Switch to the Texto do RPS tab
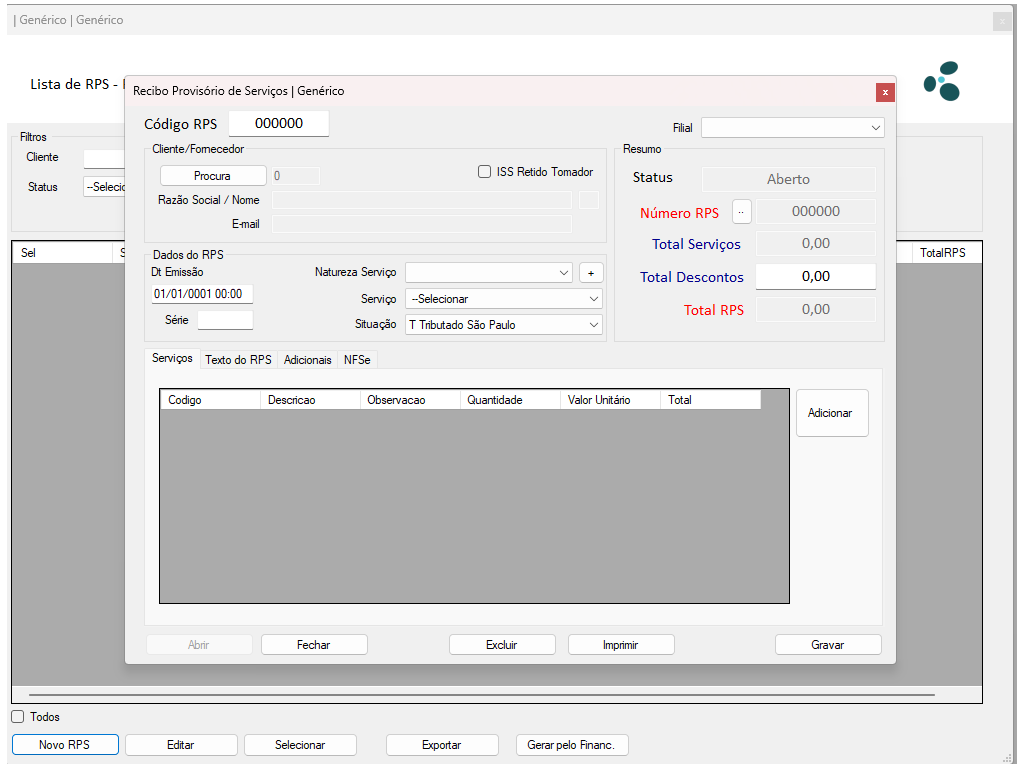 pos(238,360)
